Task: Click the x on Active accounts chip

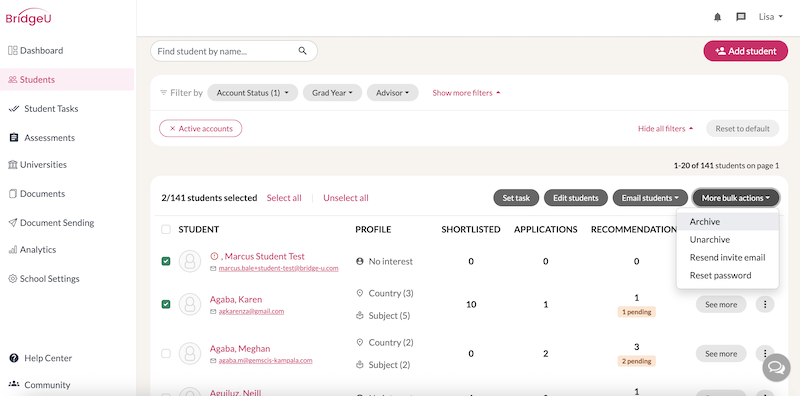Action: tap(172, 129)
